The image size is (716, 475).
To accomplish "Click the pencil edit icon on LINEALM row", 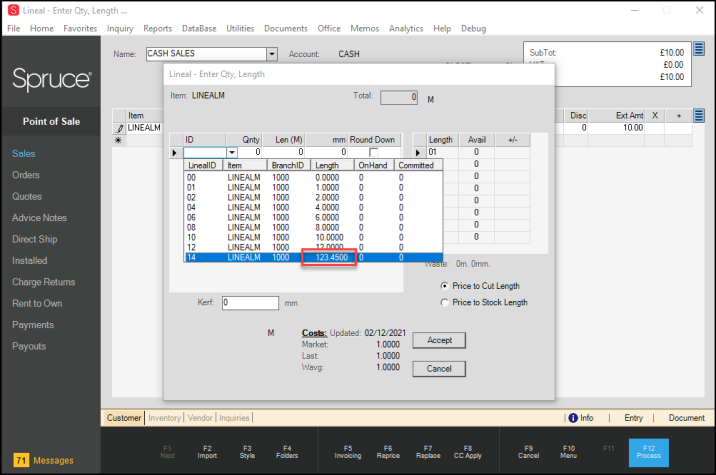I will click(x=120, y=128).
